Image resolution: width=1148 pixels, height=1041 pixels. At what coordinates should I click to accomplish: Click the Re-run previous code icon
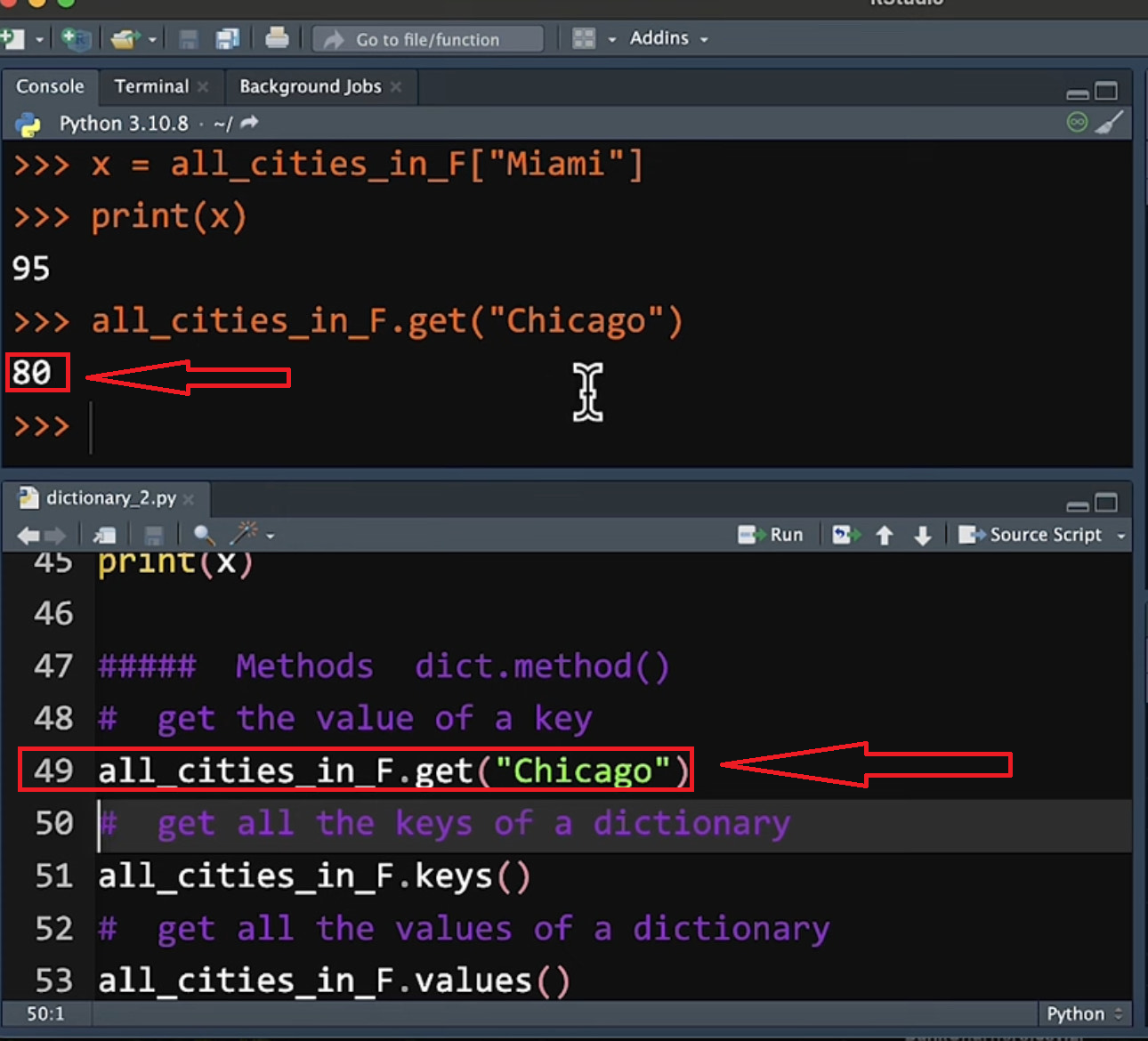(845, 535)
